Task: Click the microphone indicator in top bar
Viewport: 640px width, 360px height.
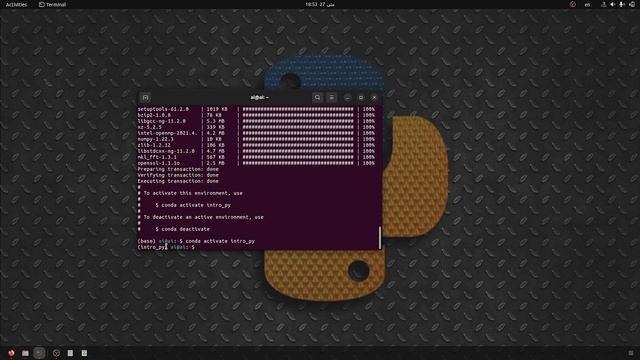Action: (x=622, y=4)
